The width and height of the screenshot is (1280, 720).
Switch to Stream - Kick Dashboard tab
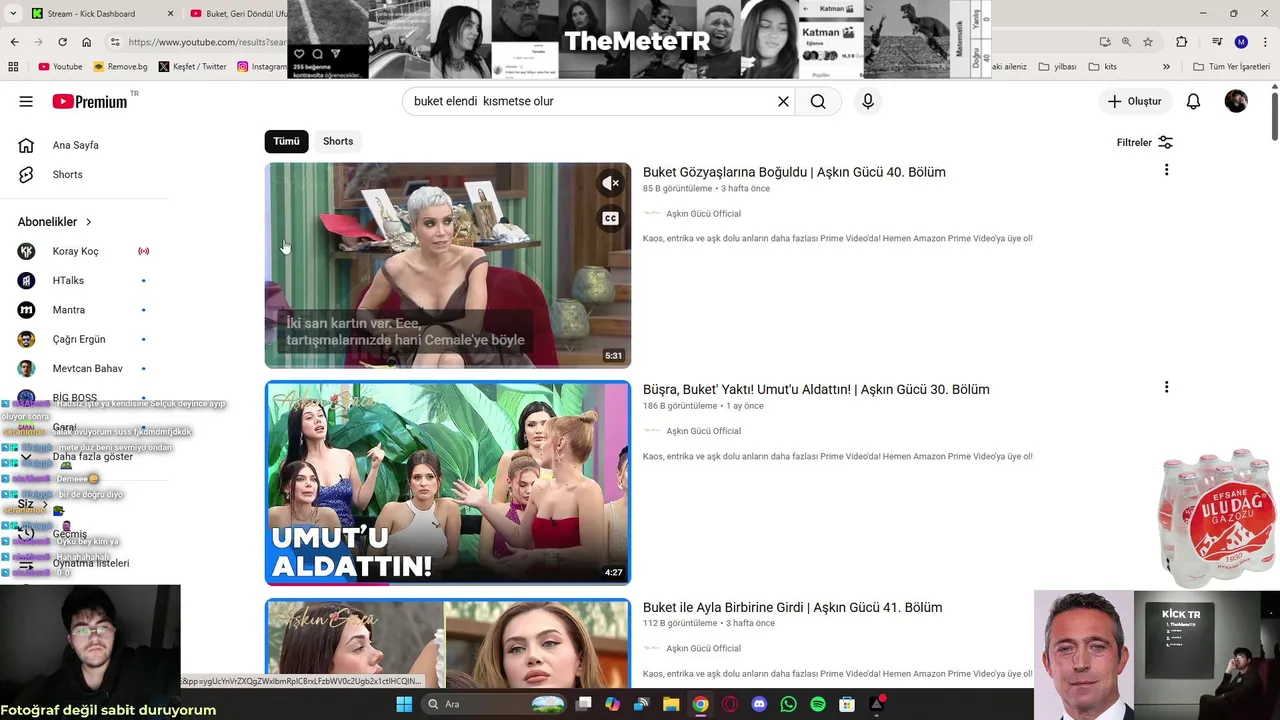coord(100,14)
